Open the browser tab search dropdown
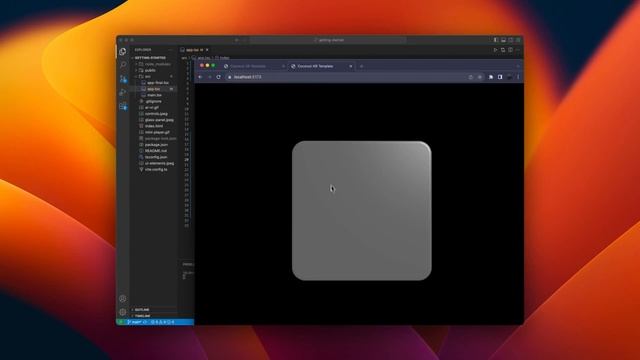The width and height of the screenshot is (640, 360). 518,66
